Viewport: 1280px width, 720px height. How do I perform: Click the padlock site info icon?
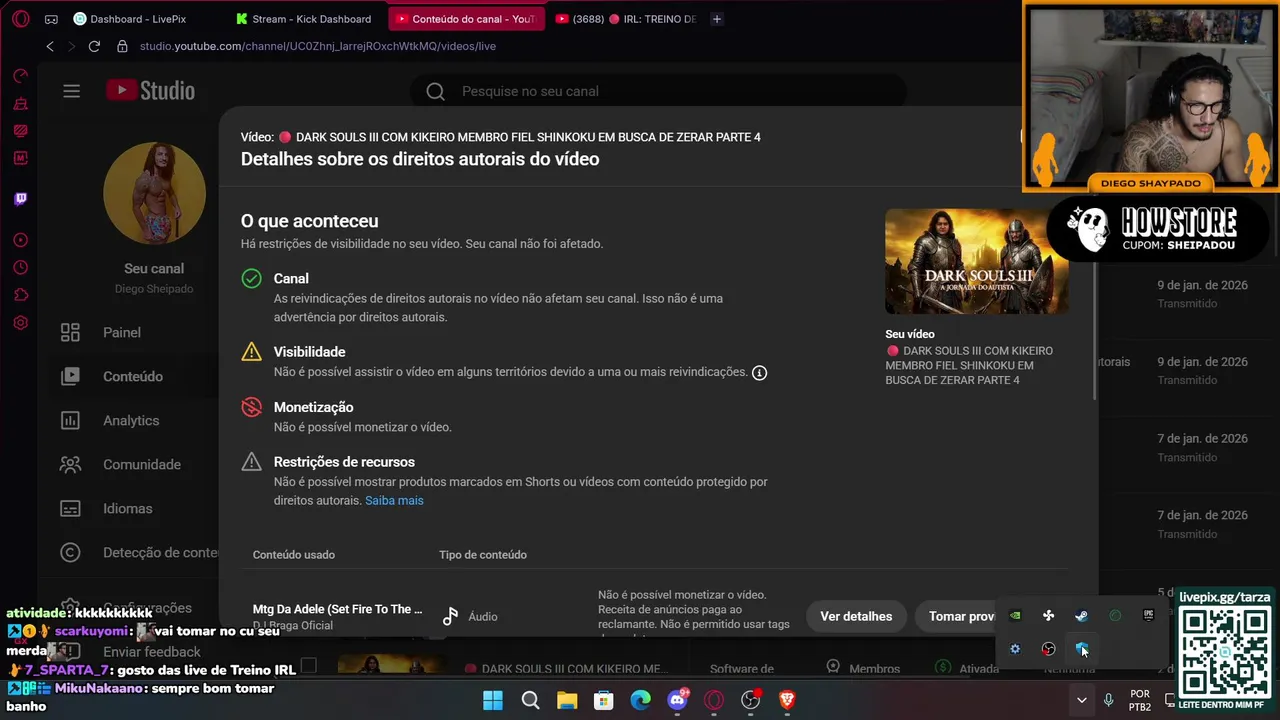point(122,46)
